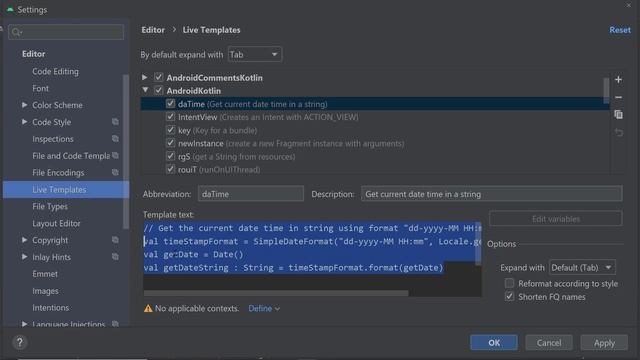The image size is (640, 360).
Task: Select Live Templates in the sidebar
Action: coord(65,189)
